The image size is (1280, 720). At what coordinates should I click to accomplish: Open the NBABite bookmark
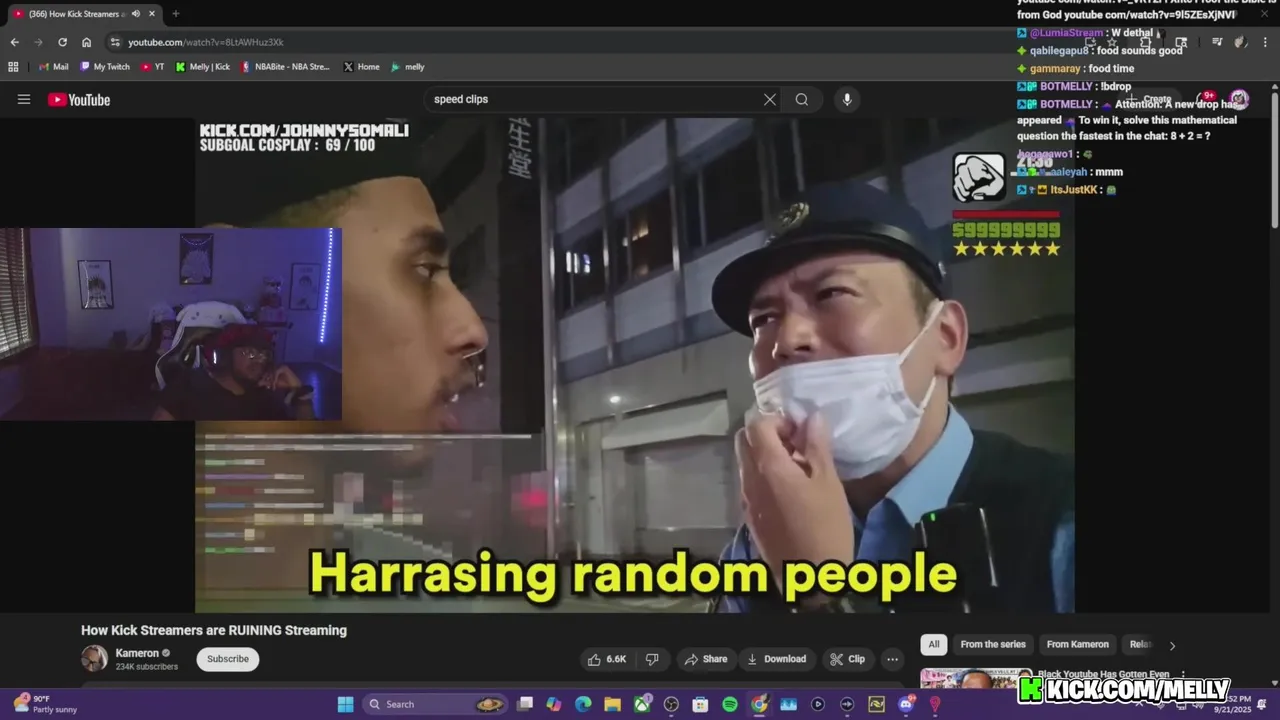[284, 67]
